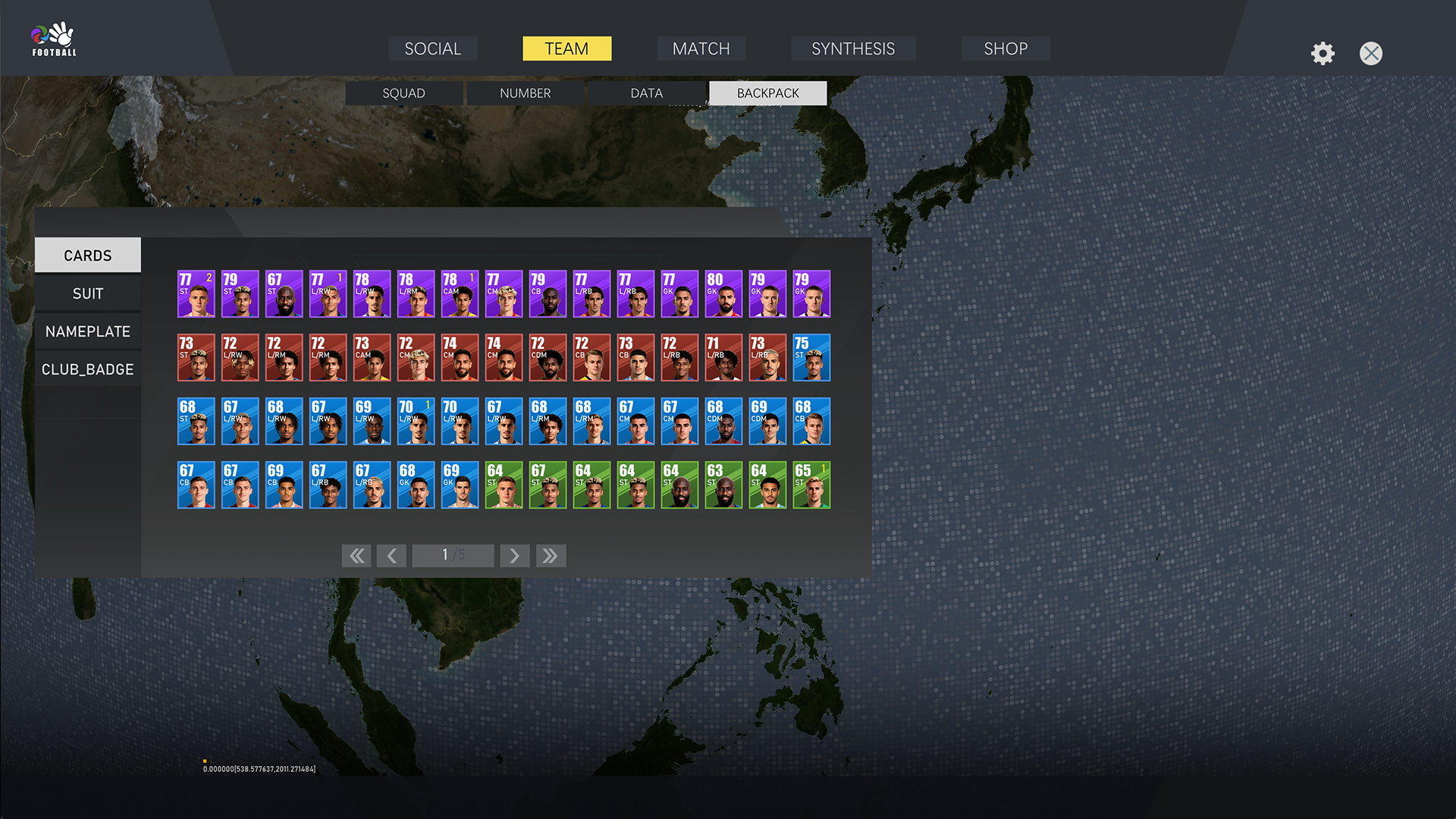Select the blue 69 CB card
This screenshot has width=1456, height=819.
(284, 485)
